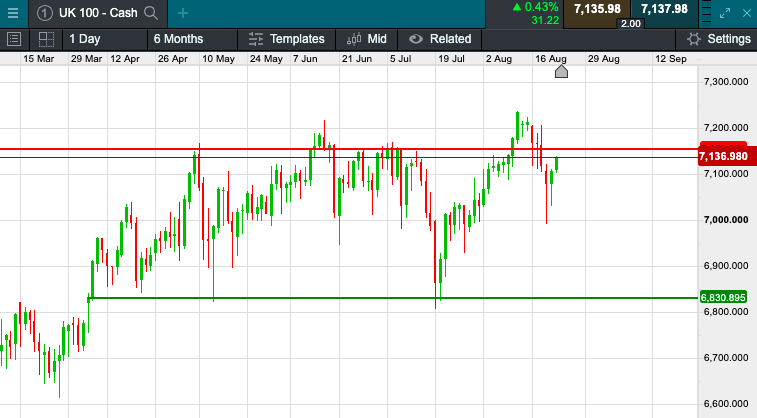
Task: Click the buy price 7,137.98 button
Action: coord(664,9)
